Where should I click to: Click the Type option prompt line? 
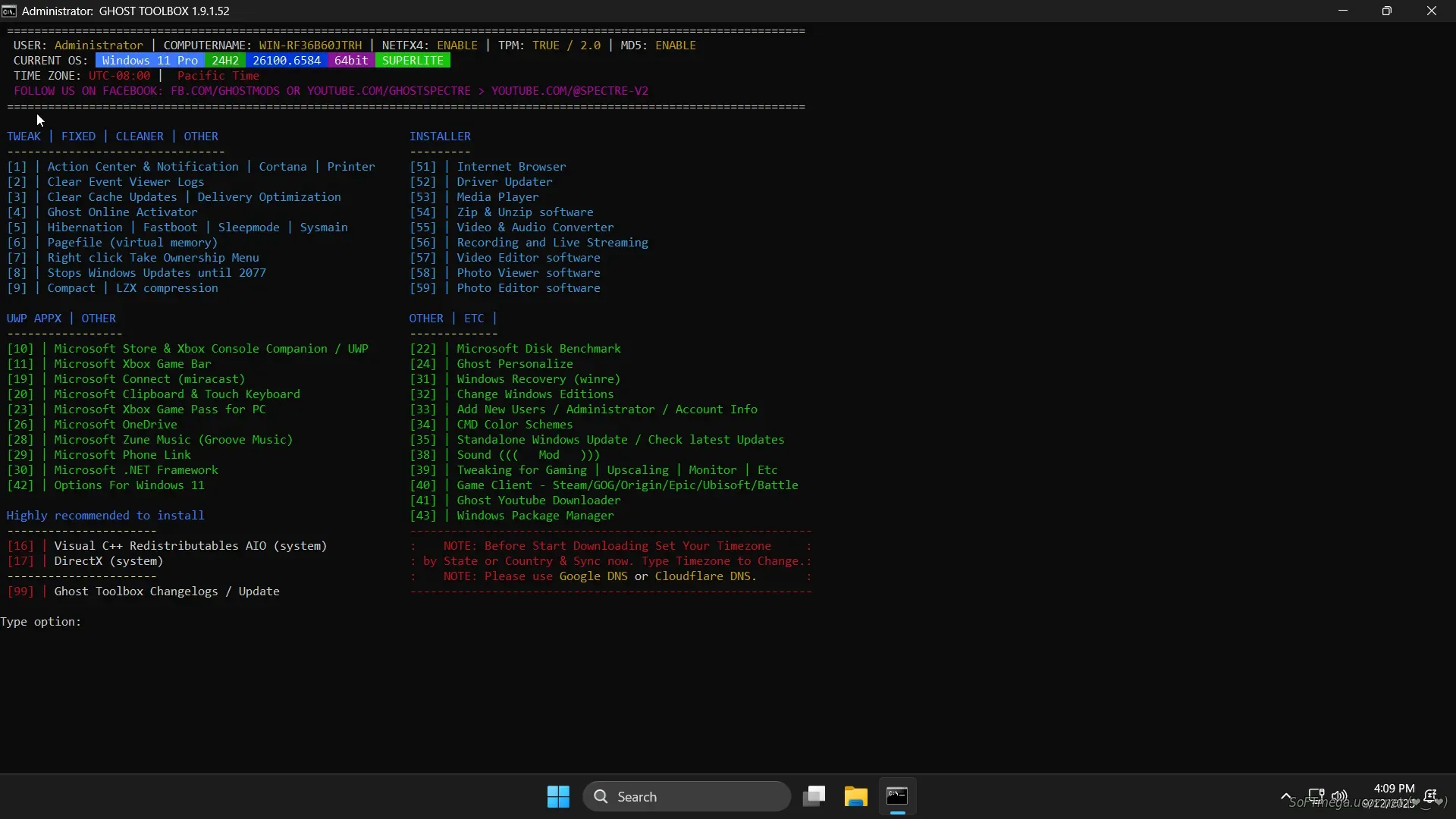[x=41, y=622]
